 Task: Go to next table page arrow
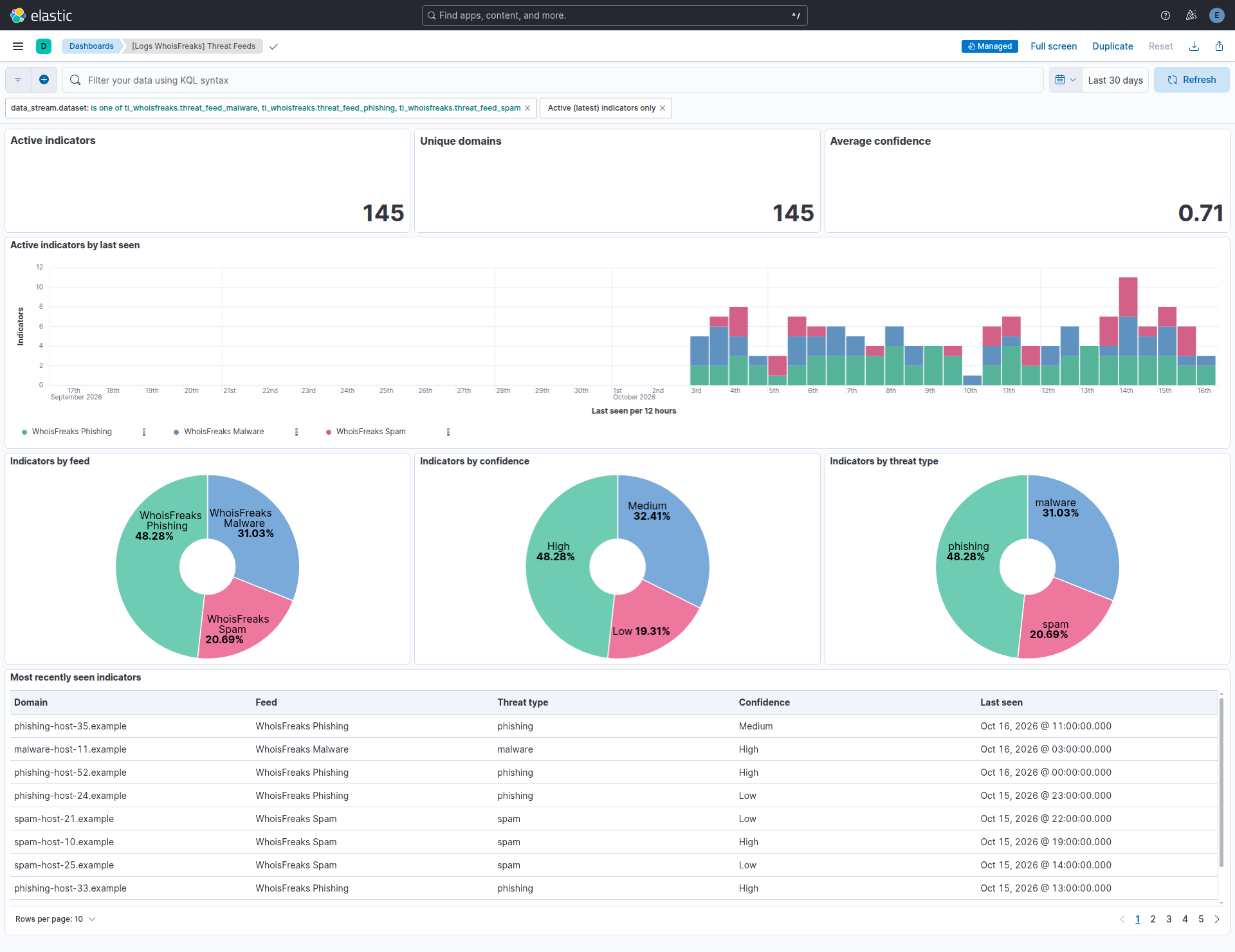[x=1217, y=919]
